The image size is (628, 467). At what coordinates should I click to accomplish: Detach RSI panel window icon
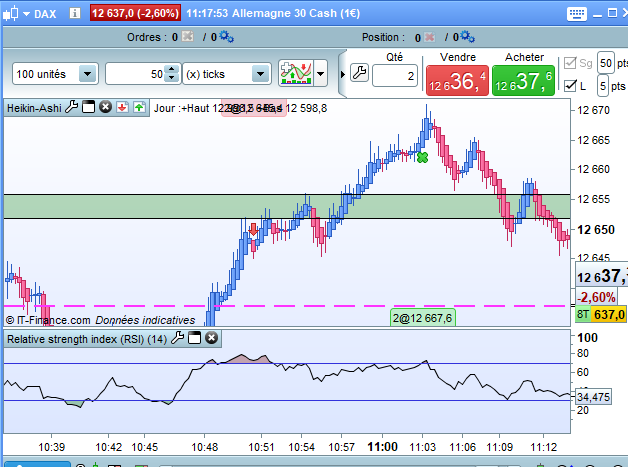pos(194,338)
